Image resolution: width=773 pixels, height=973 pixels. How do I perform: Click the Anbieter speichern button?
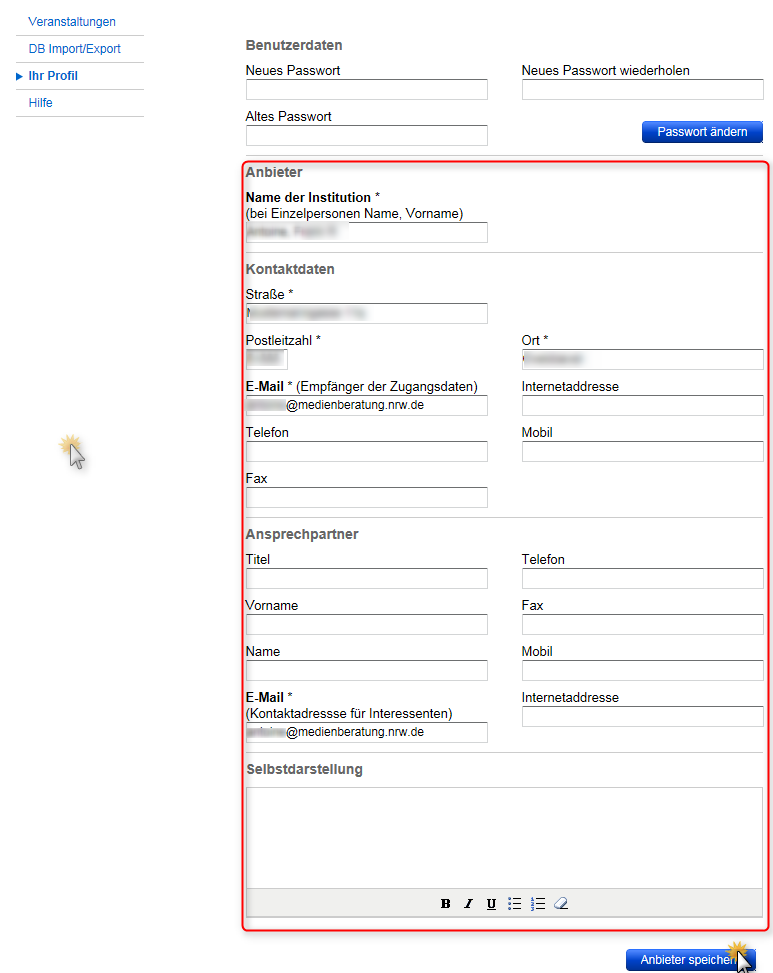(687, 960)
